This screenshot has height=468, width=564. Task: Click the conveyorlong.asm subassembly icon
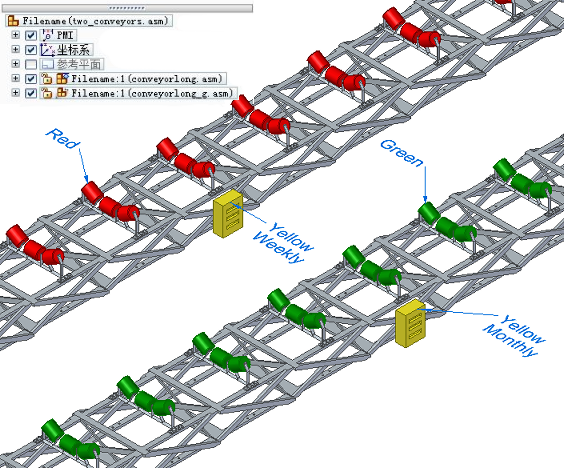coord(63,78)
